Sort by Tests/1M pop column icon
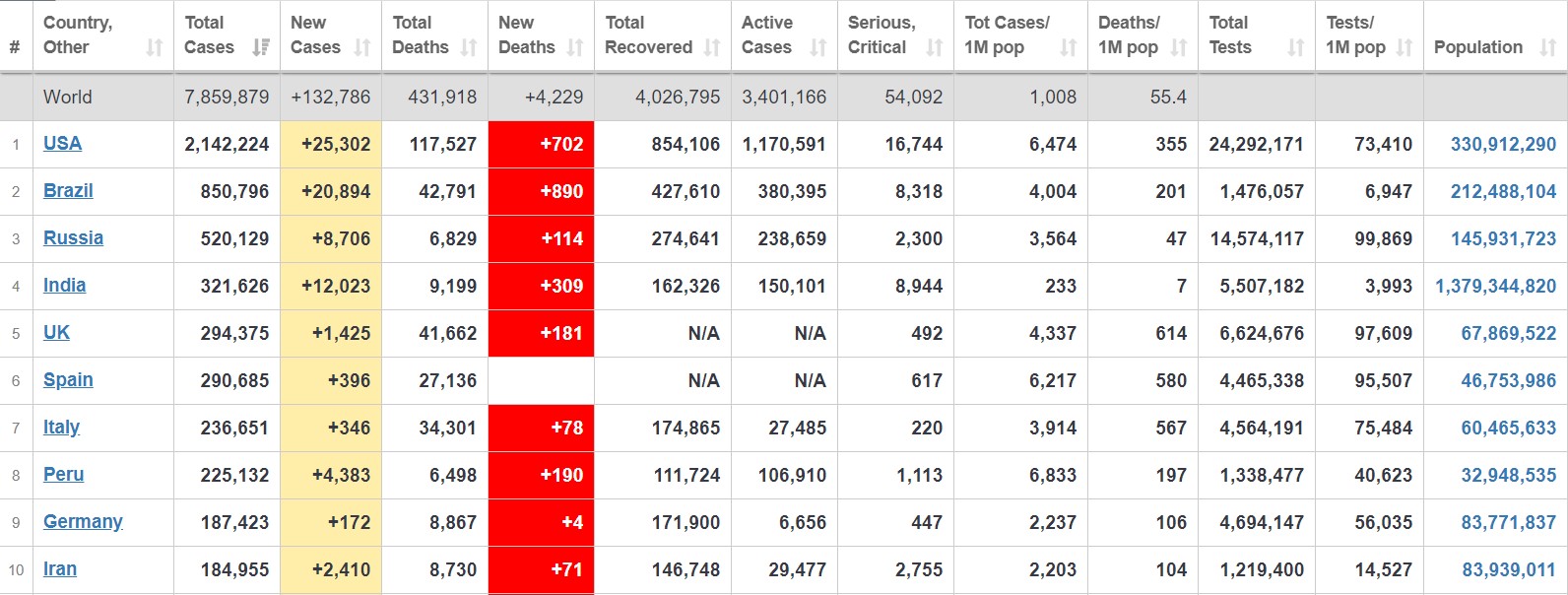Screen dimensions: 1568x595 (x=1405, y=47)
